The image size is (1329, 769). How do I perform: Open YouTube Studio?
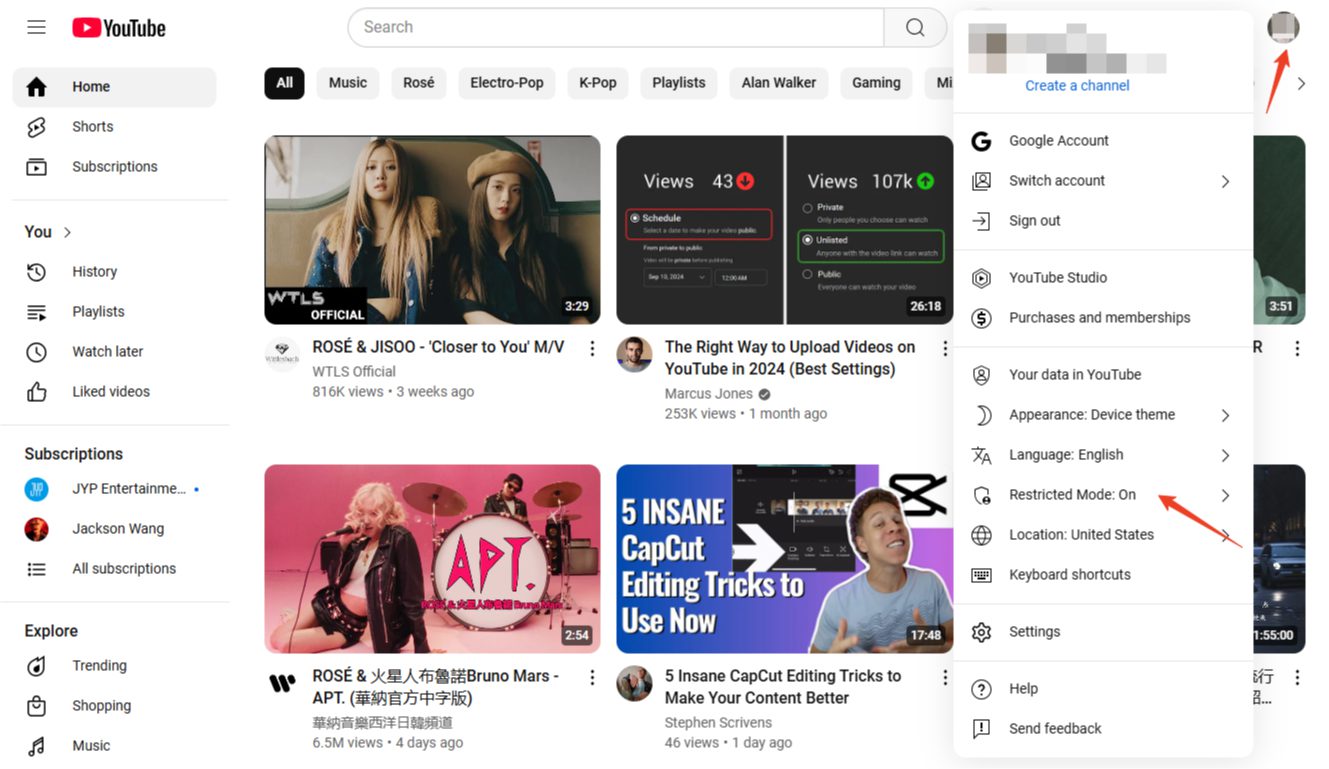tap(1103, 278)
